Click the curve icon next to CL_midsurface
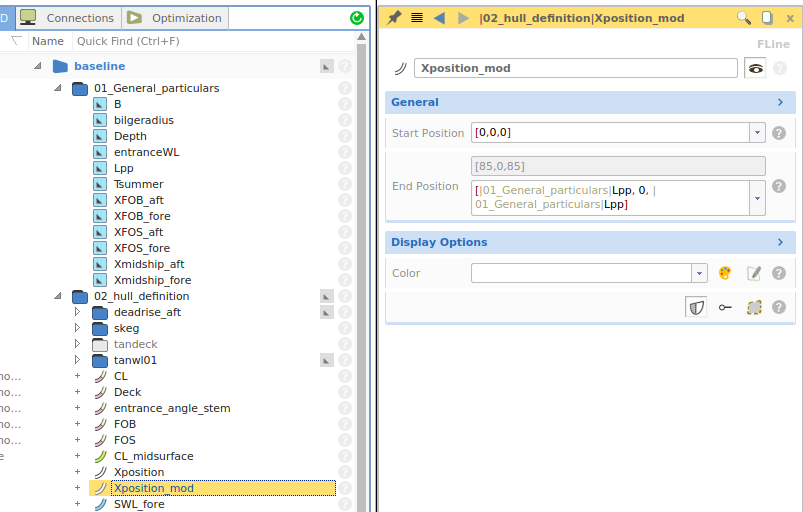 [x=101, y=456]
